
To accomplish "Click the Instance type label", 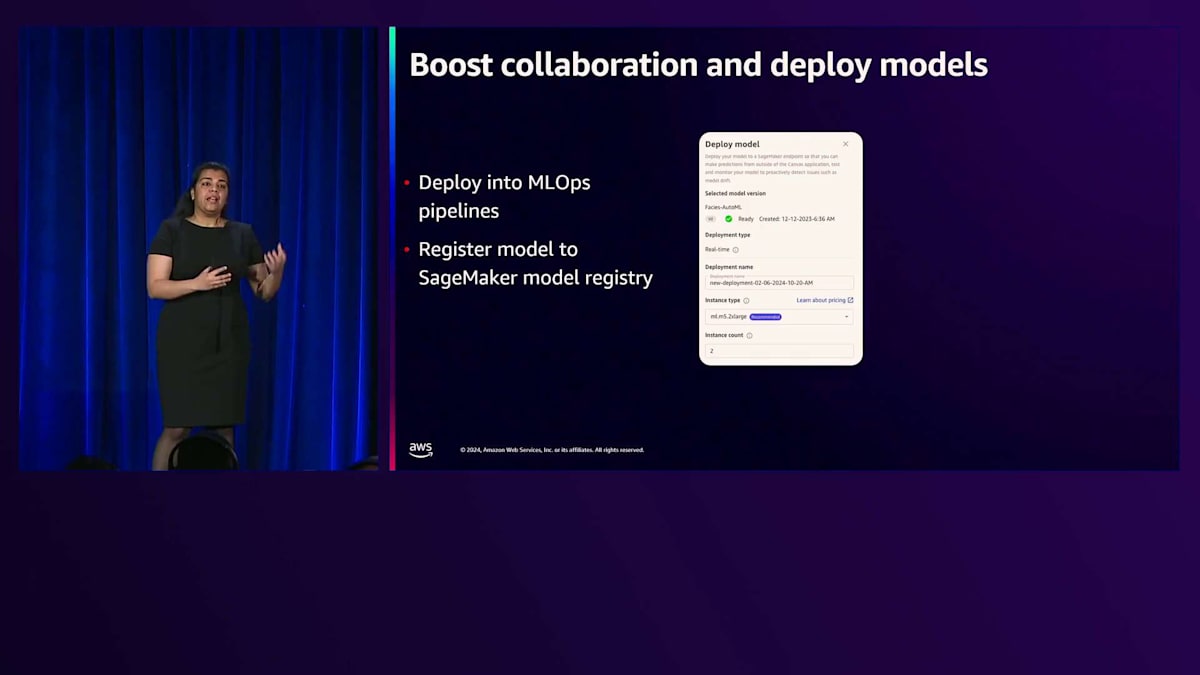I will 722,300.
